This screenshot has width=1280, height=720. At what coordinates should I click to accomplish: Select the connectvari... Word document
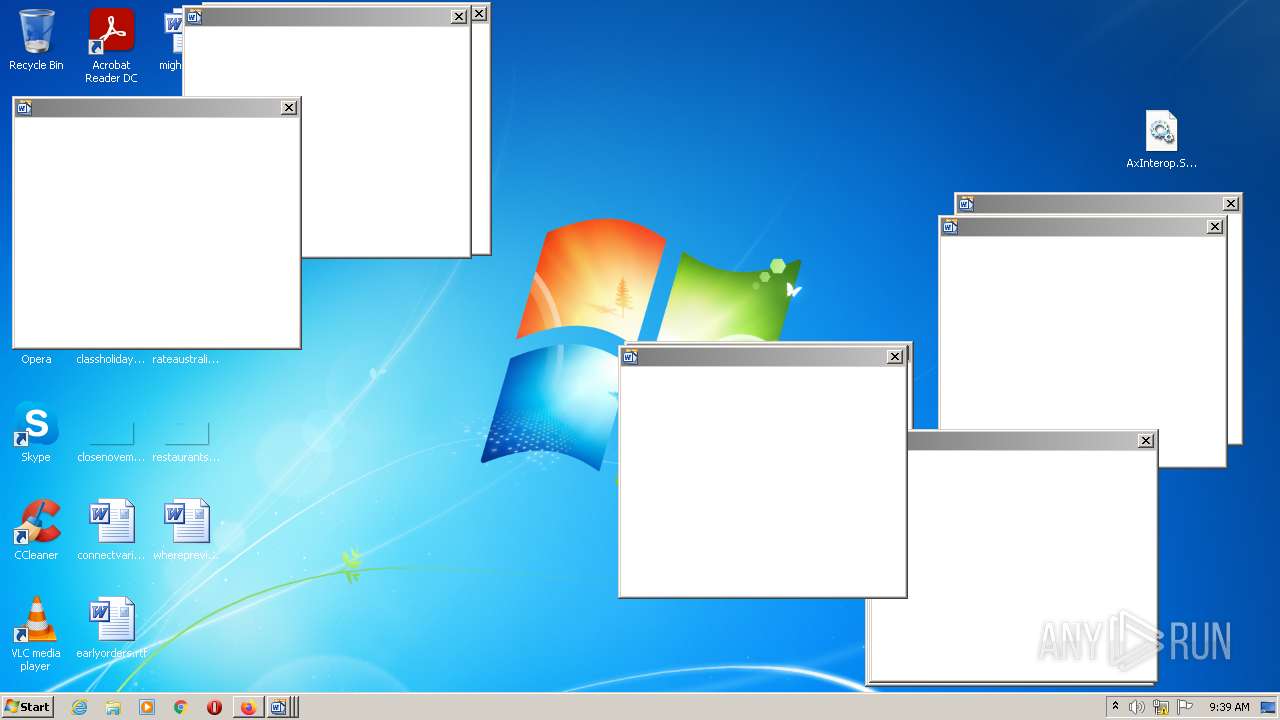point(111,530)
